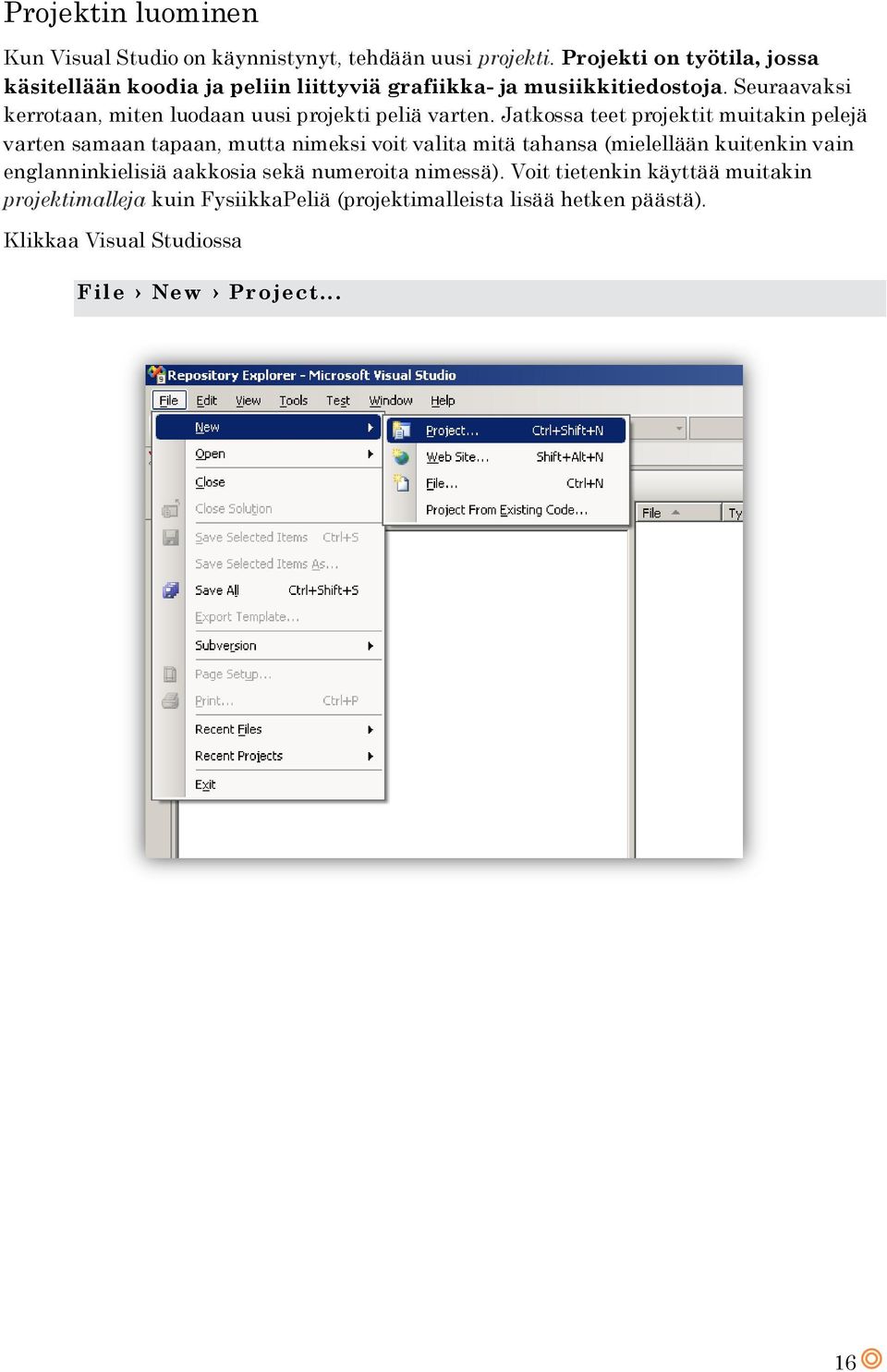Expand the New submenu arrow

tap(371, 427)
